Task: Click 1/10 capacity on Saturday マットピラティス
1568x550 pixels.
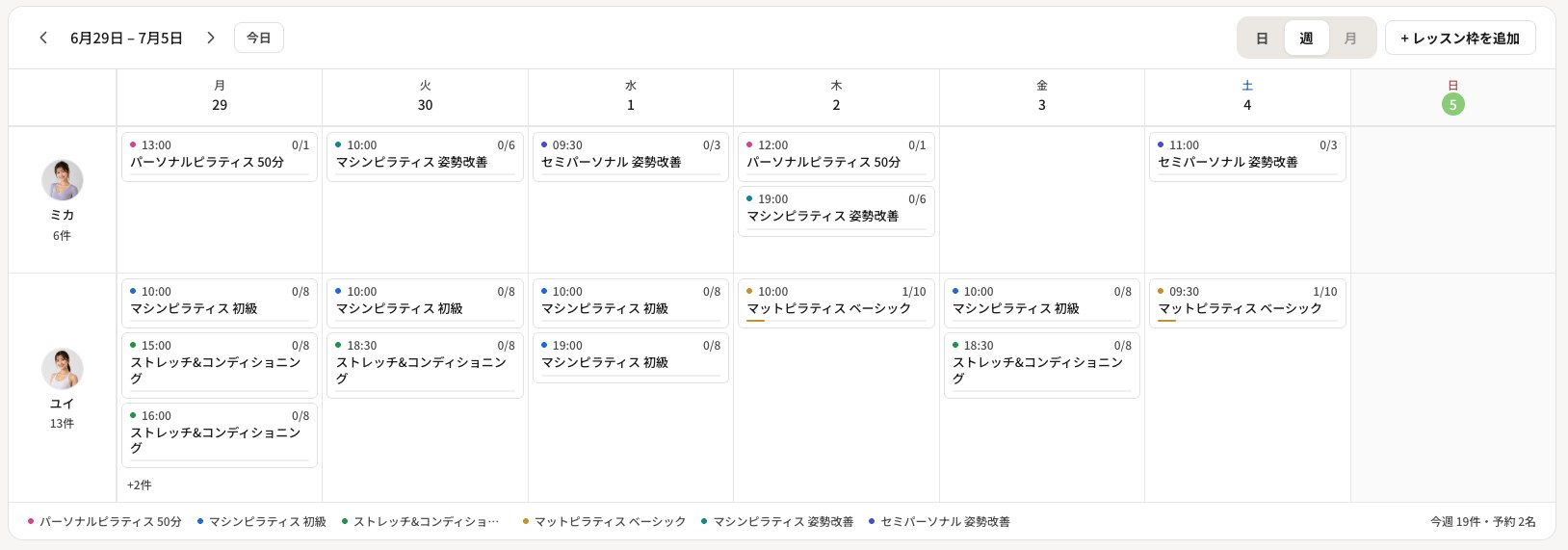Action: click(x=1324, y=292)
